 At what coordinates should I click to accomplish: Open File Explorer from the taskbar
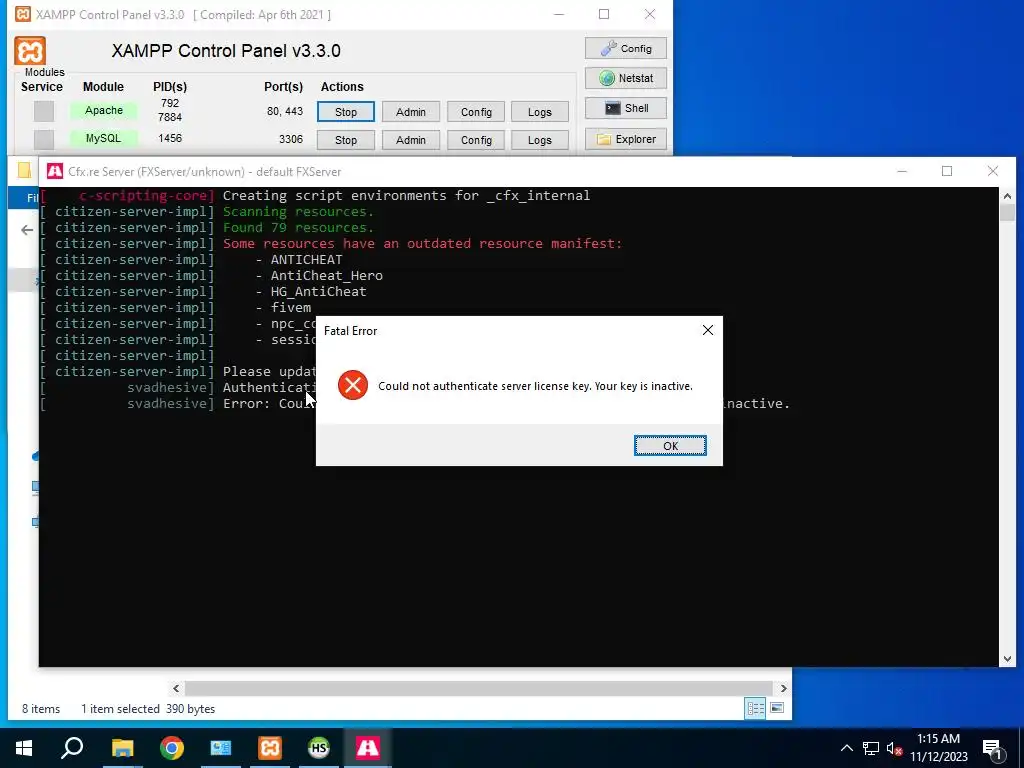click(122, 748)
